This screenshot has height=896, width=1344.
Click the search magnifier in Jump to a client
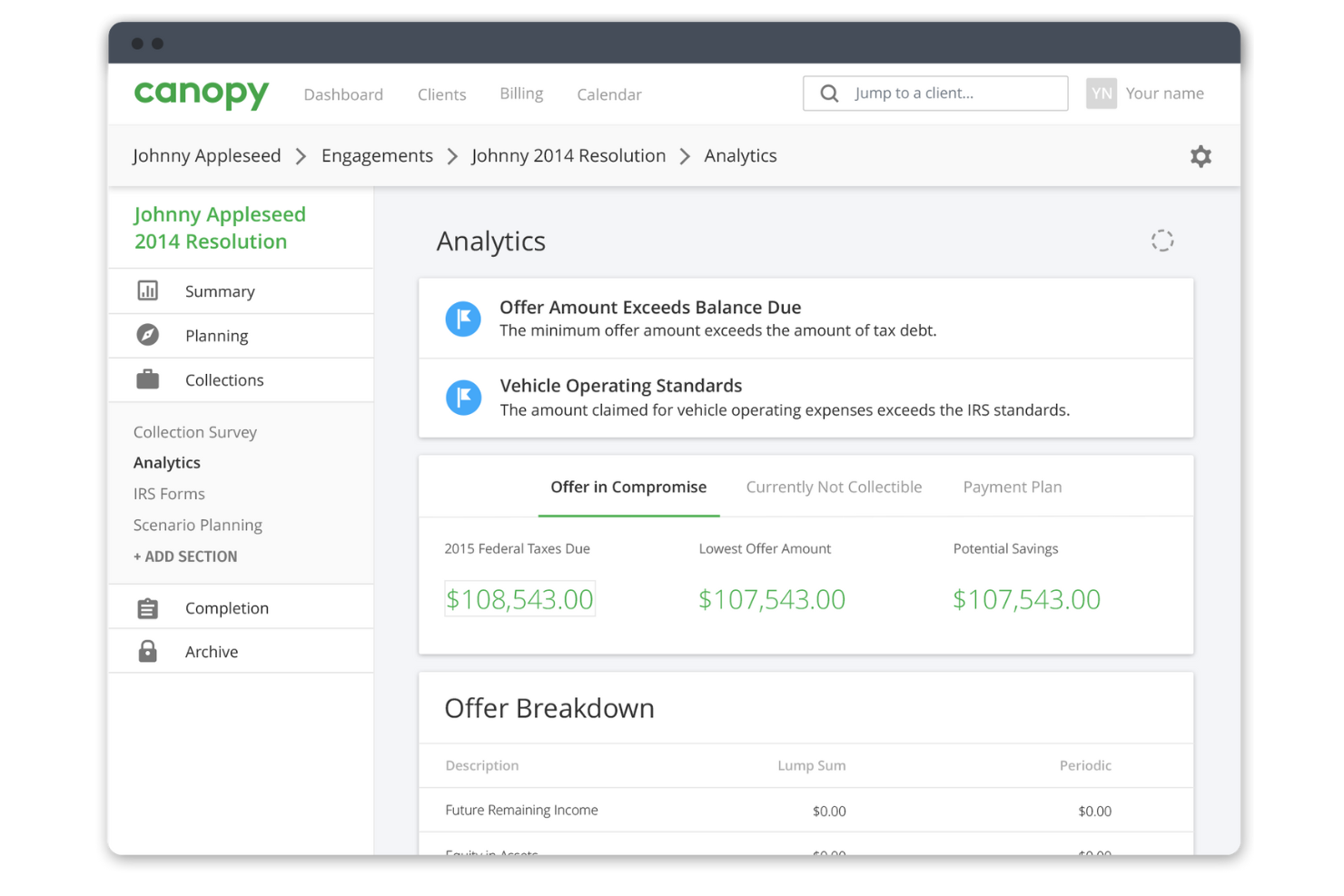click(x=829, y=93)
